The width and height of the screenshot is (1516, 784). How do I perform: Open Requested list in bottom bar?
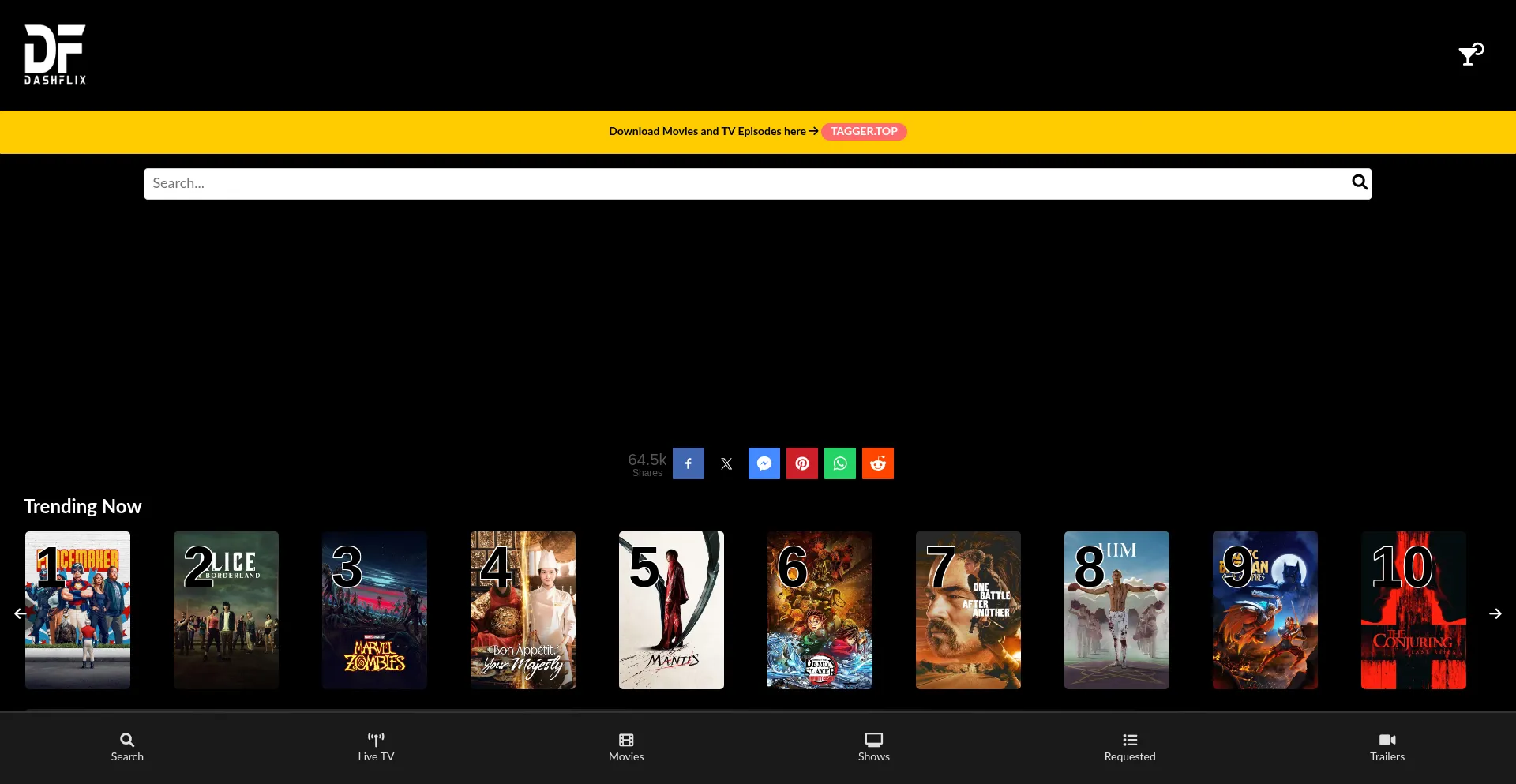(1129, 747)
